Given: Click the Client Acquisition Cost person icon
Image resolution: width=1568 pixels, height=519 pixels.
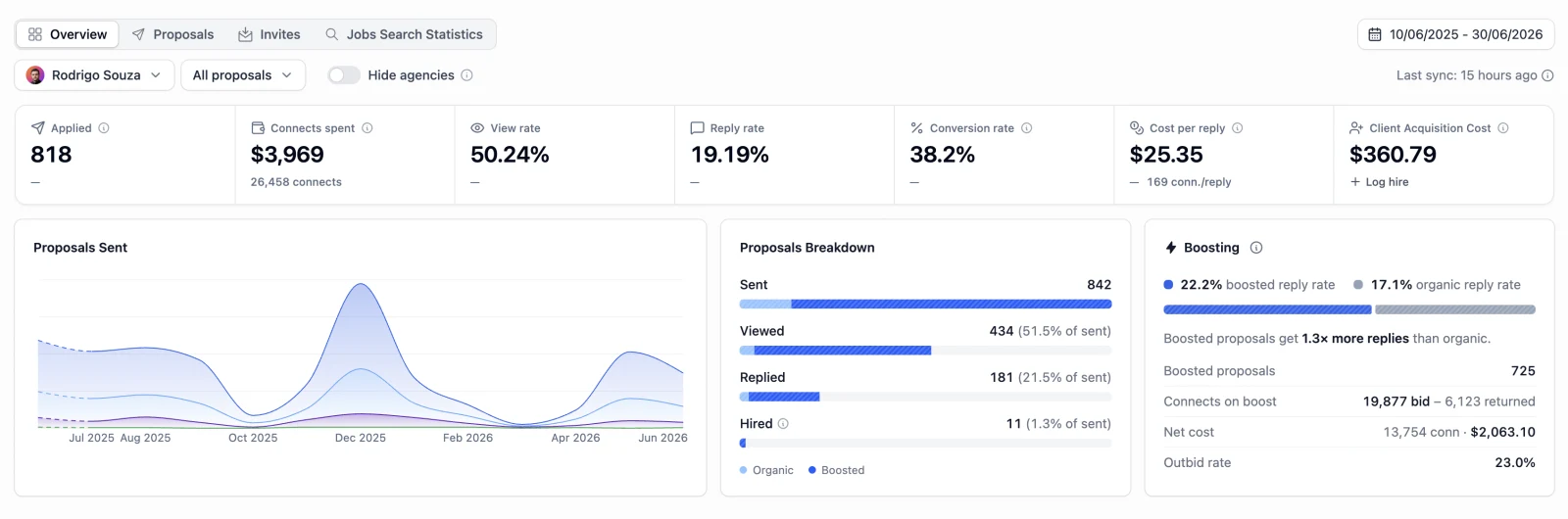Looking at the screenshot, I should pyautogui.click(x=1356, y=128).
